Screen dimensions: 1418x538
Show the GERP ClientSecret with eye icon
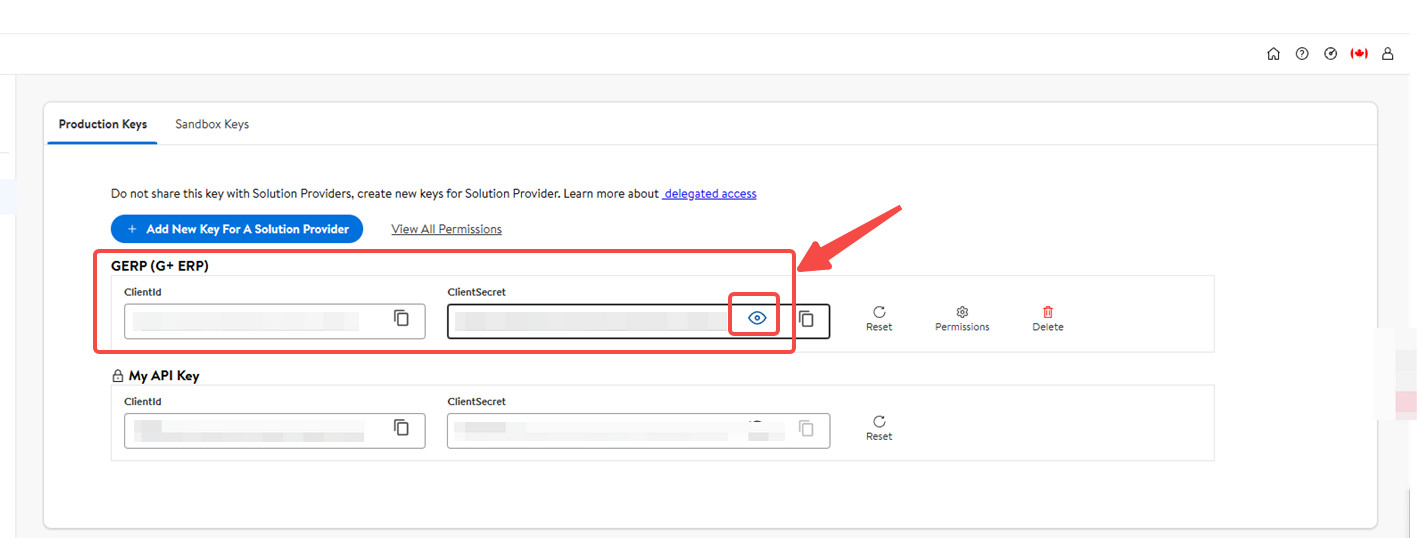click(757, 318)
